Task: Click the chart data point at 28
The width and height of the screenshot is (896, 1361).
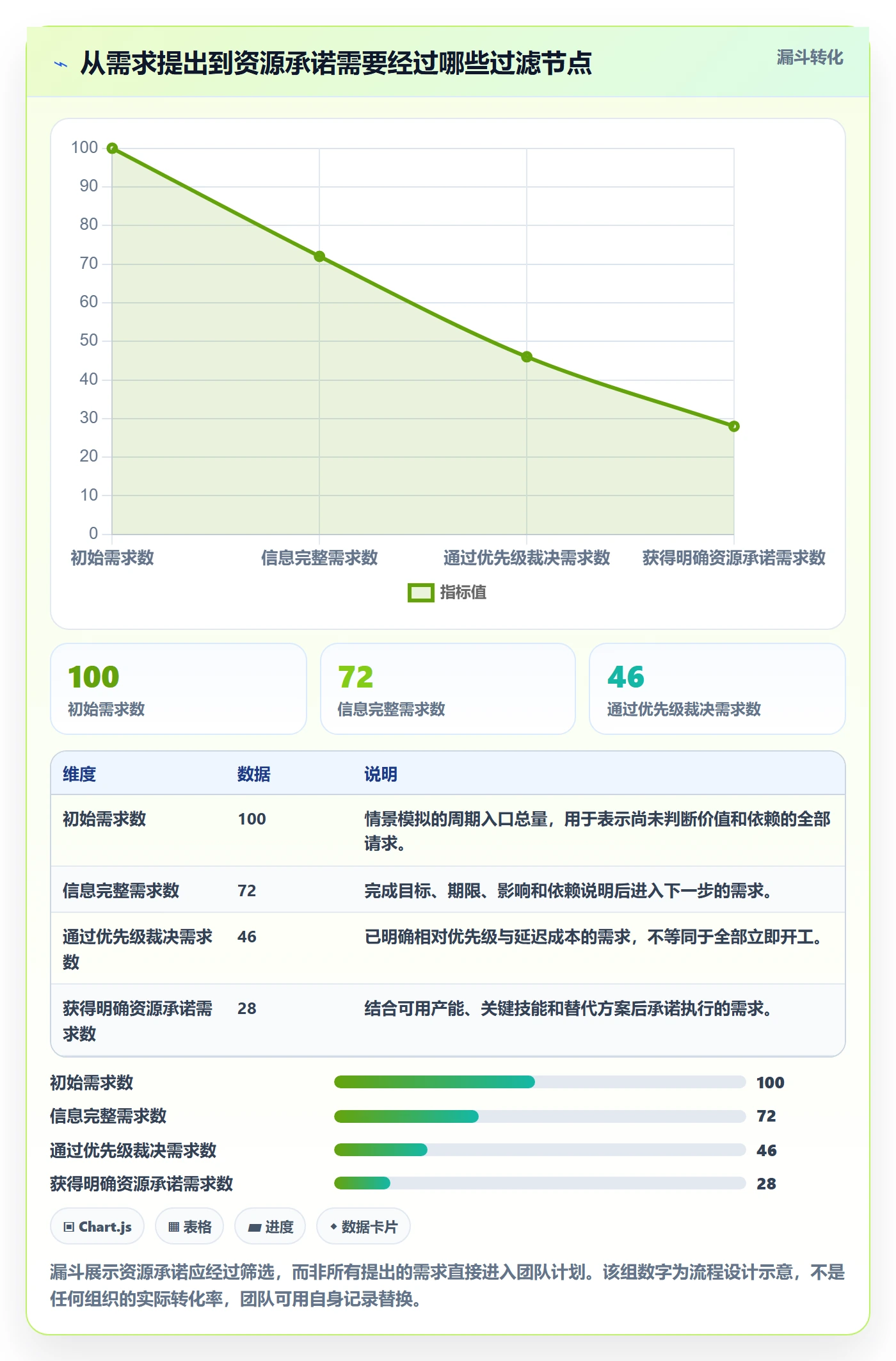Action: (x=734, y=426)
